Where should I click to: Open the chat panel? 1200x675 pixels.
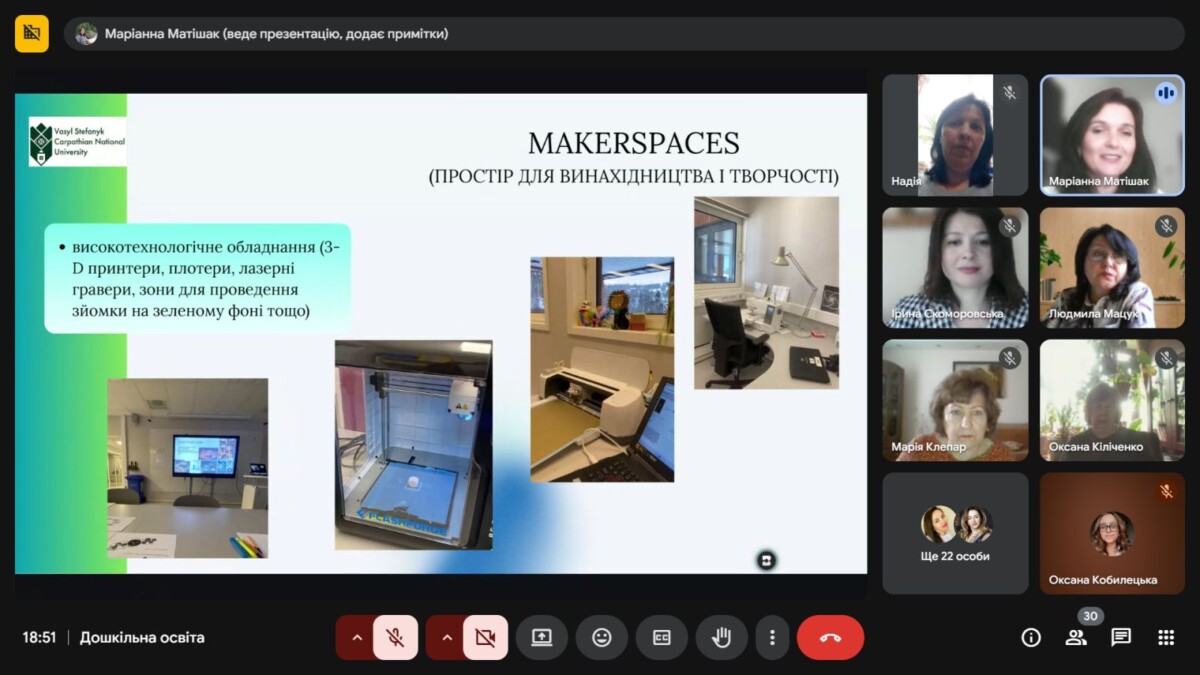pyautogui.click(x=1121, y=637)
